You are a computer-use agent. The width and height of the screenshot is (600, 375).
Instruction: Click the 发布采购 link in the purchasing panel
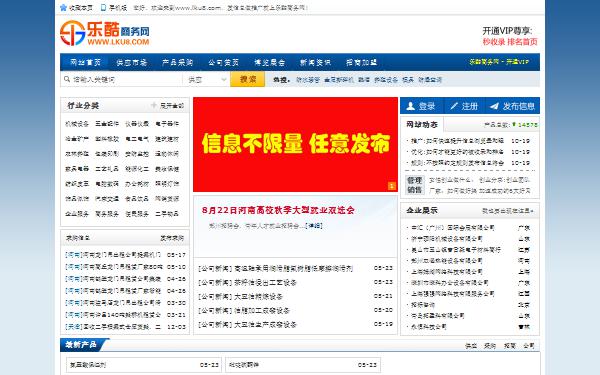pyautogui.click(x=172, y=238)
